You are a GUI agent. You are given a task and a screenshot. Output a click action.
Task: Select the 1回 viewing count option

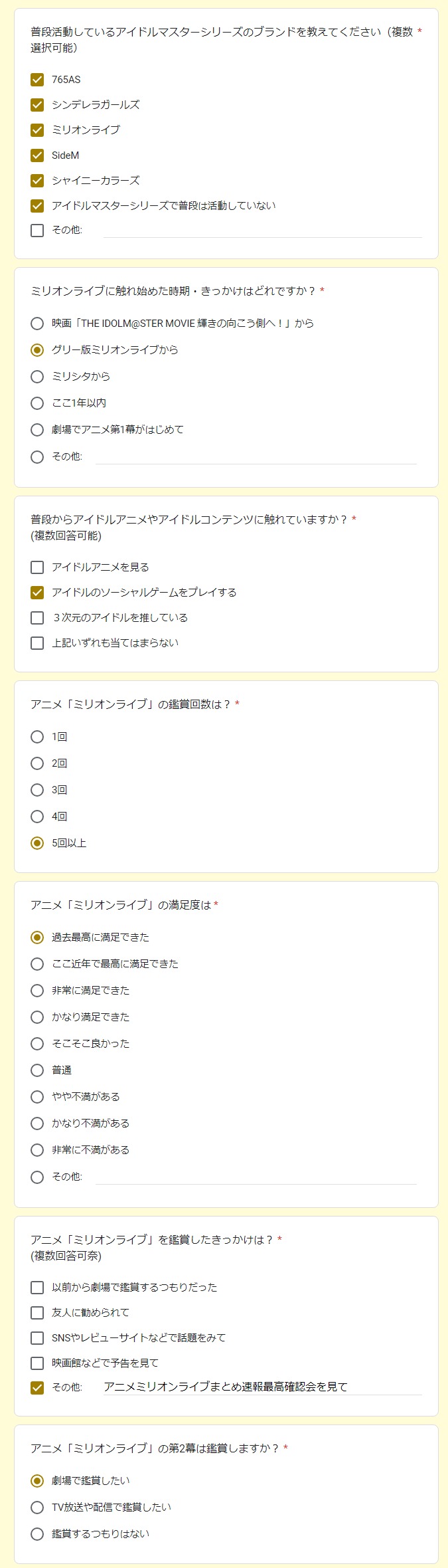pyautogui.click(x=37, y=737)
